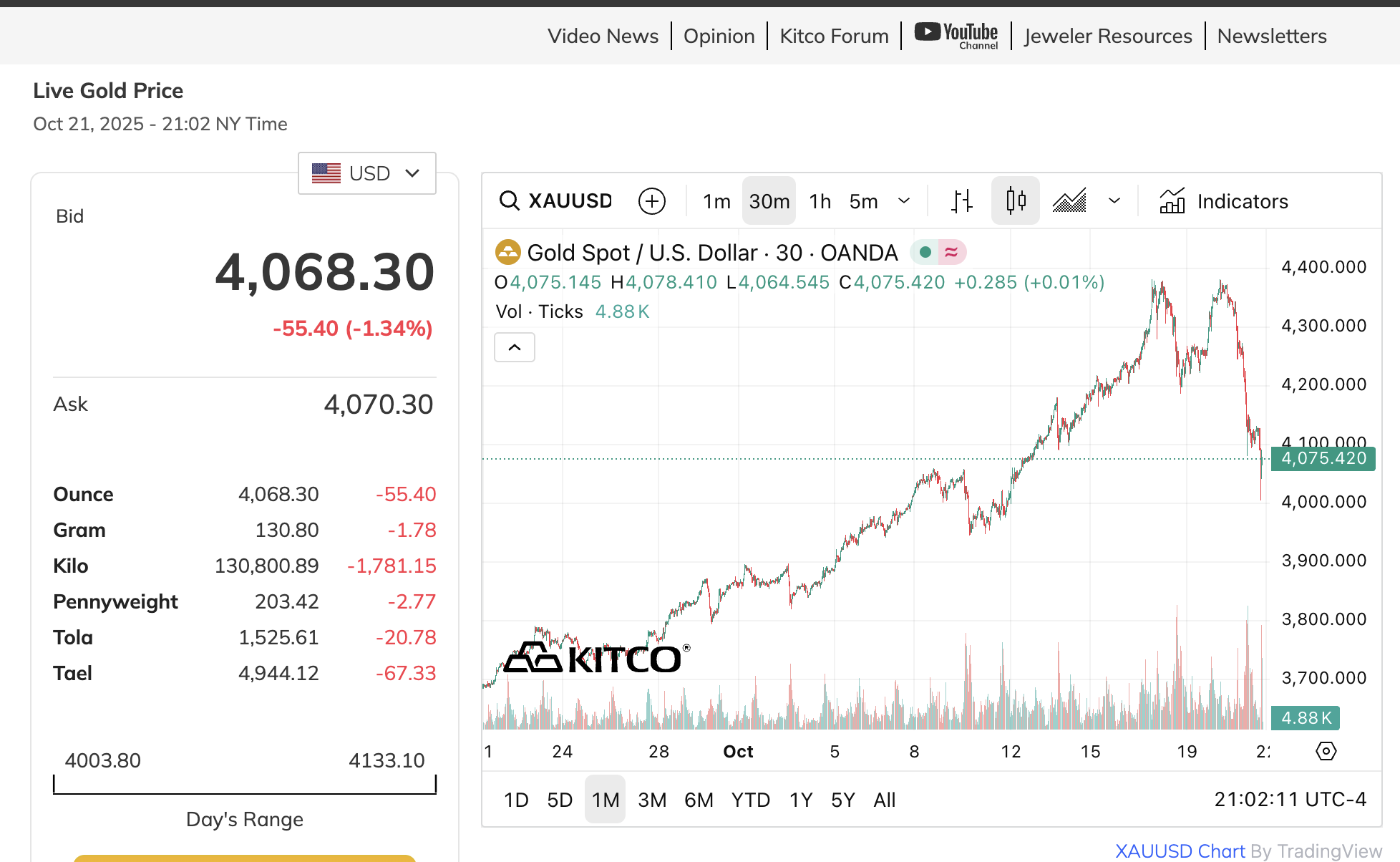Select the bars chart style icon
Image resolution: width=1400 pixels, height=862 pixels.
click(961, 201)
